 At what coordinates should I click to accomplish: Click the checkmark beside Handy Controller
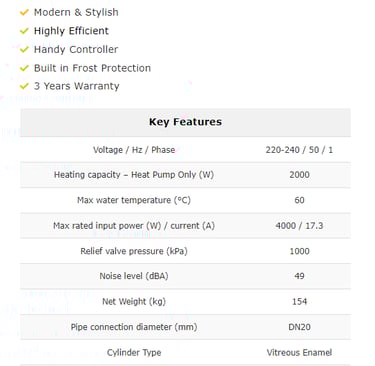tap(24, 50)
